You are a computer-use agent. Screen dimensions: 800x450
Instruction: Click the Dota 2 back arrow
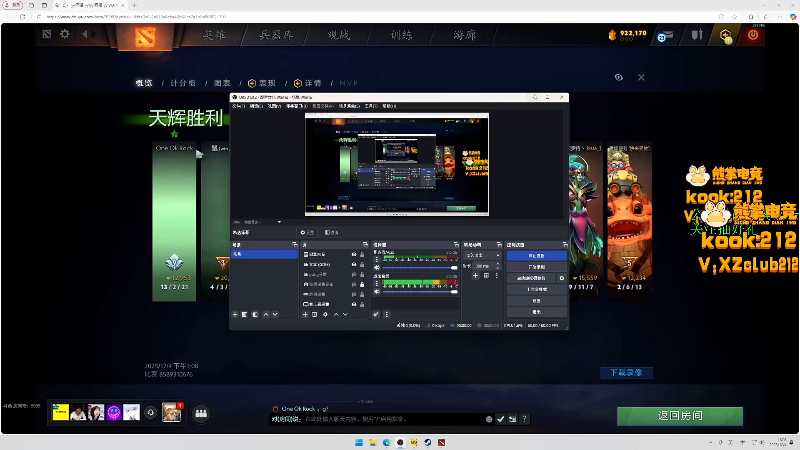click(85, 34)
